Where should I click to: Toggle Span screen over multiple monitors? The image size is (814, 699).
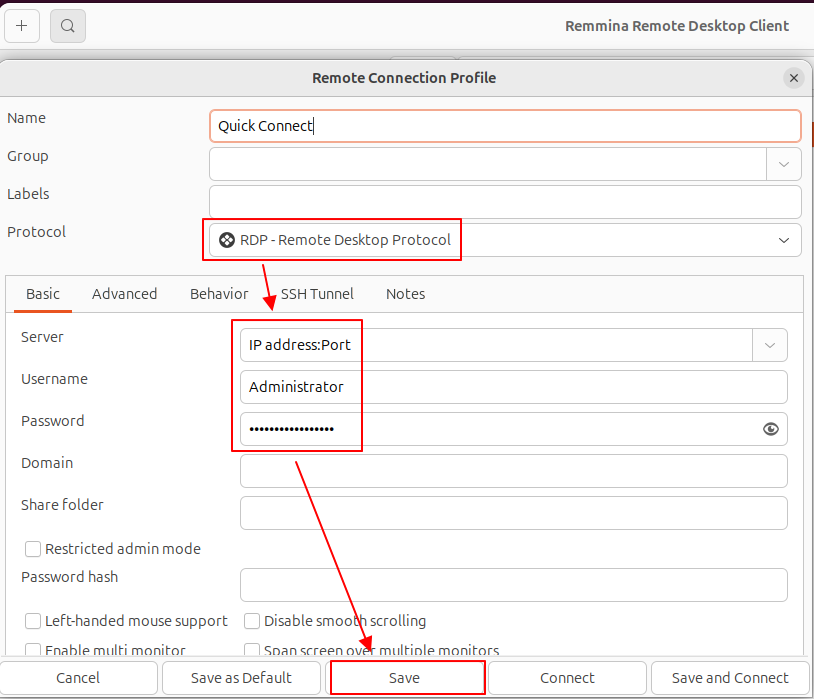(252, 650)
